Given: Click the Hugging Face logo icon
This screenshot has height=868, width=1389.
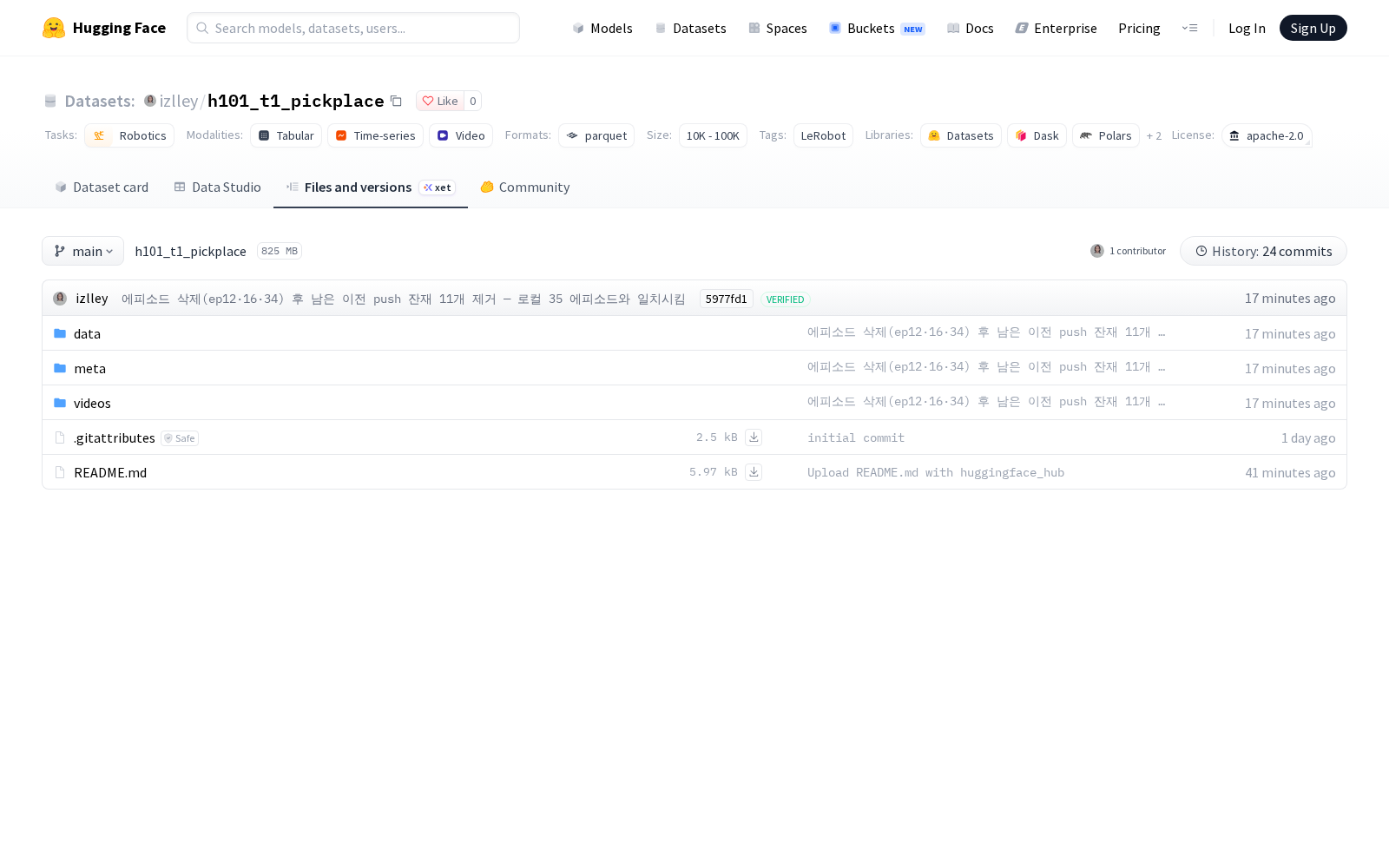Looking at the screenshot, I should click(x=54, y=28).
